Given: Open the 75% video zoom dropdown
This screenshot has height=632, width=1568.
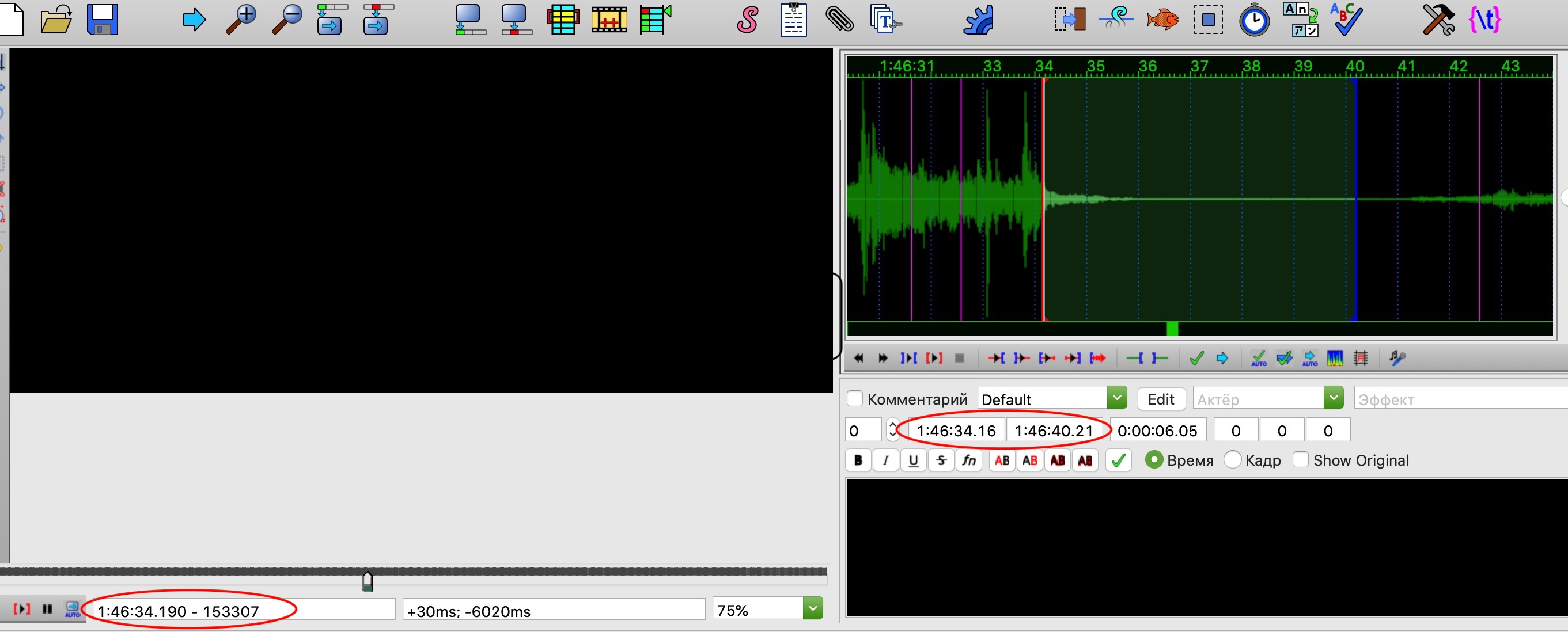Looking at the screenshot, I should pyautogui.click(x=813, y=609).
